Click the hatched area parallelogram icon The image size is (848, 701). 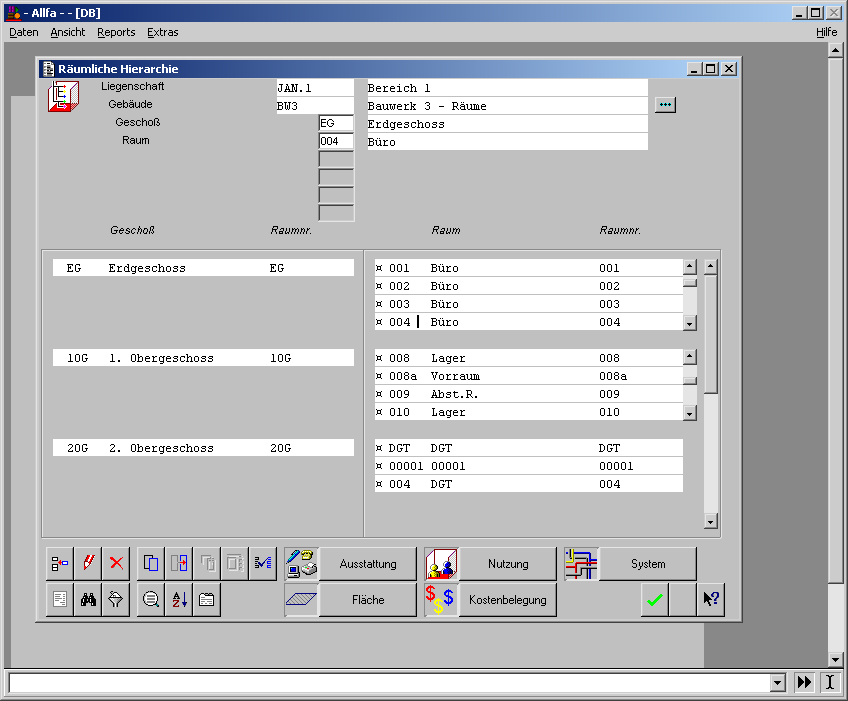click(x=301, y=599)
